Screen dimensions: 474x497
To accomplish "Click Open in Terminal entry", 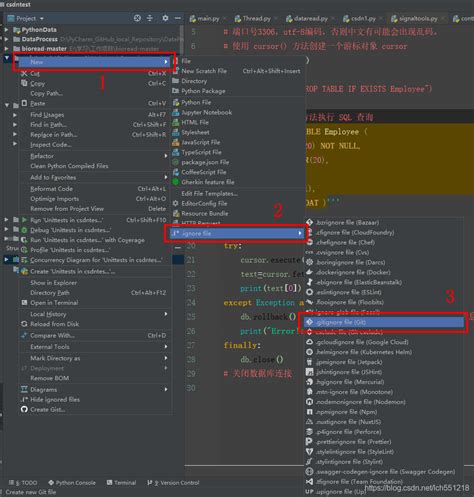I will [94, 303].
